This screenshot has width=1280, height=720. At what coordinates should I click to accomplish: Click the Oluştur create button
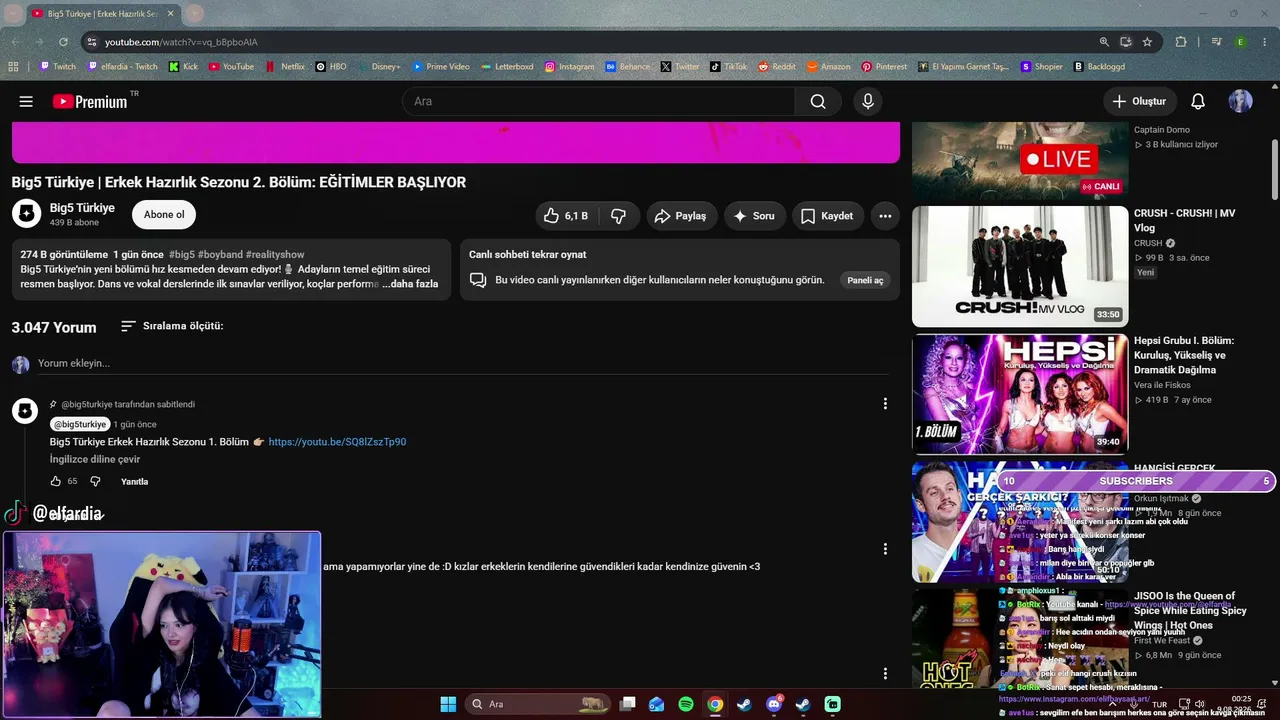click(1140, 101)
